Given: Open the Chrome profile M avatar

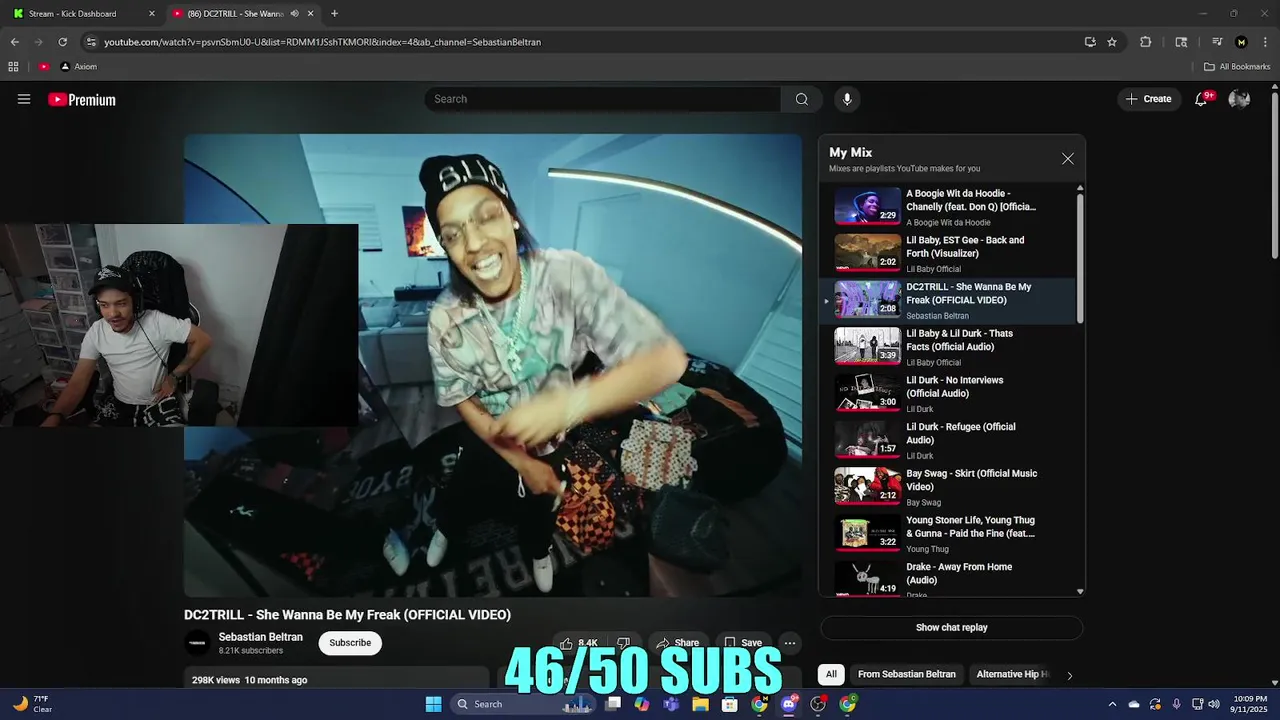Looking at the screenshot, I should 1241,42.
